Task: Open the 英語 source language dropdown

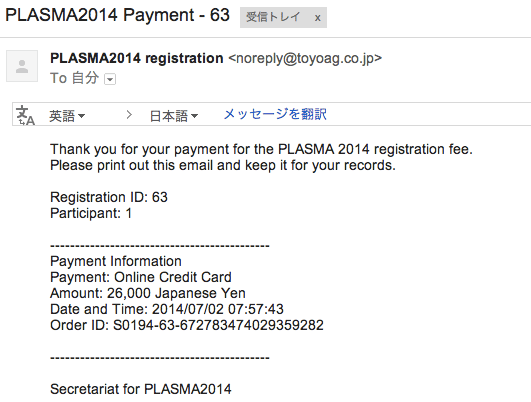Action: tap(67, 116)
